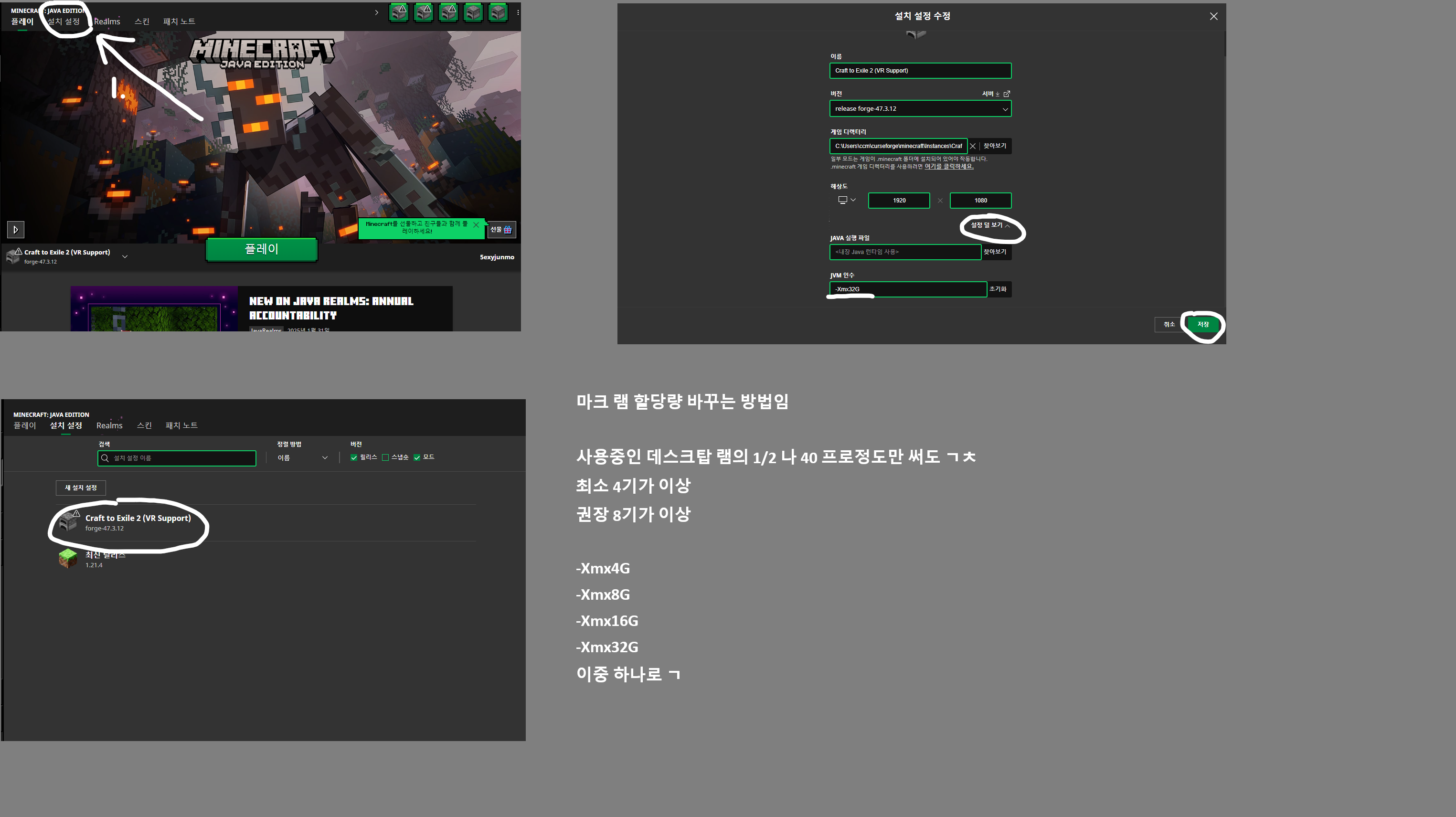Collapse options with 설정 덜 보기
Viewport: 1456px width, 817px height.
[x=990, y=225]
